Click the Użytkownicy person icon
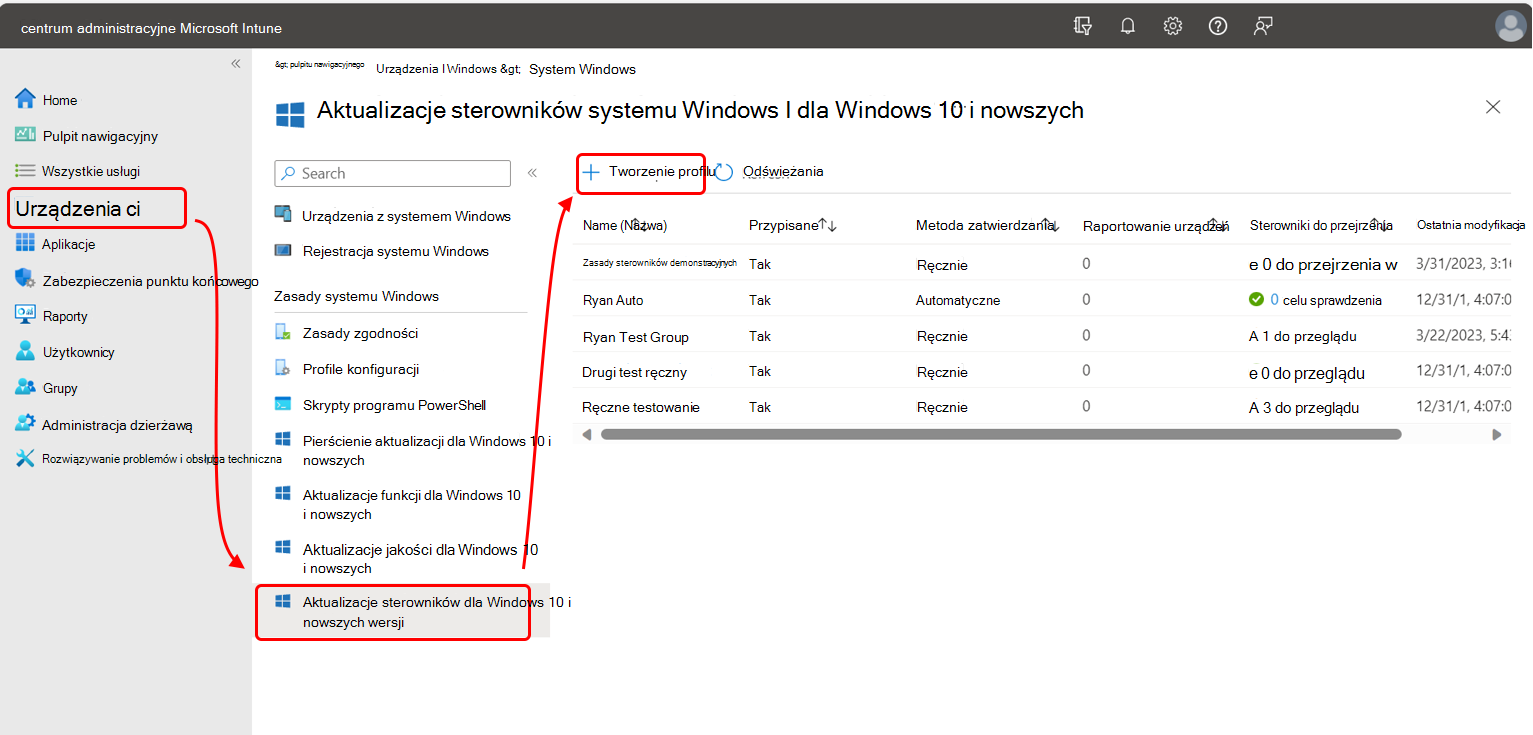 click(25, 352)
